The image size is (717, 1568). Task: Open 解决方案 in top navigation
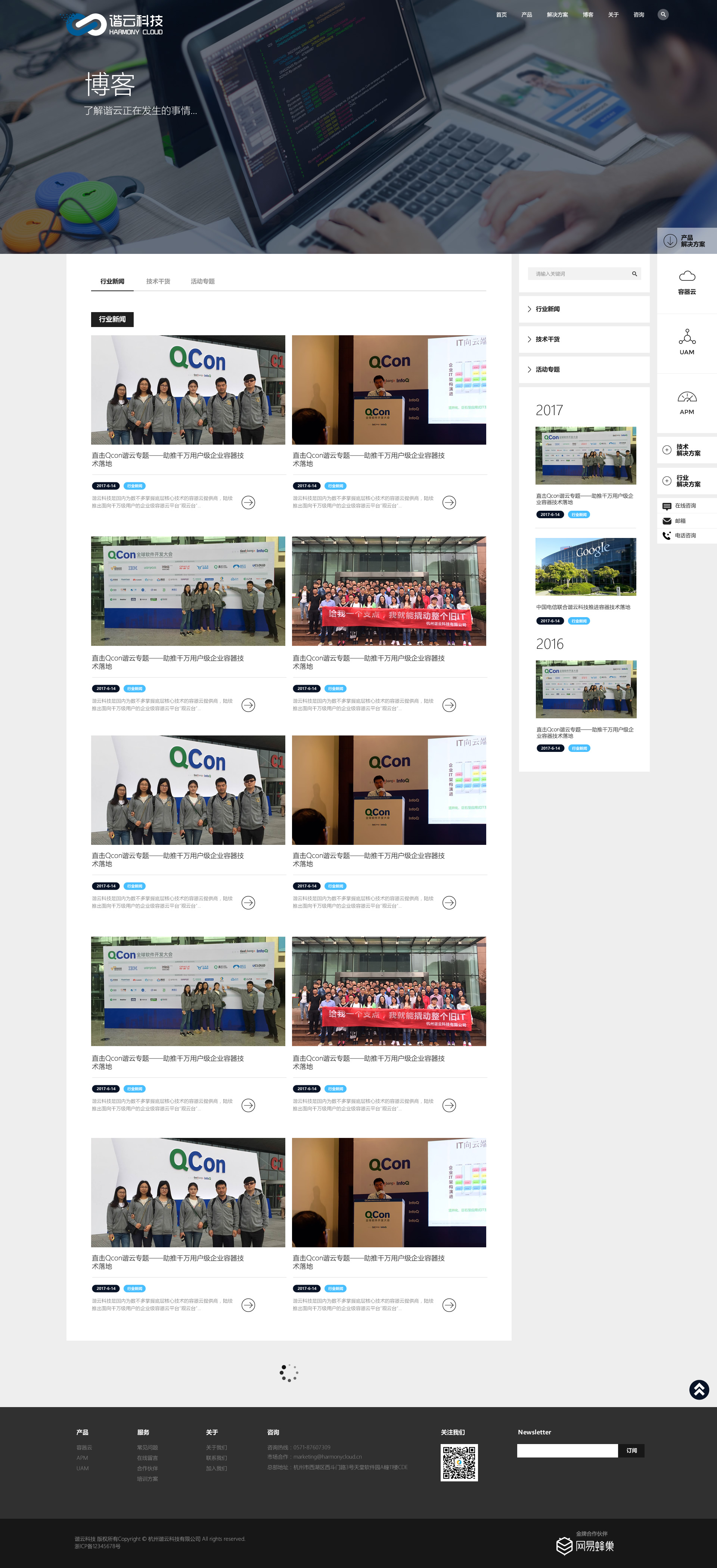557,15
